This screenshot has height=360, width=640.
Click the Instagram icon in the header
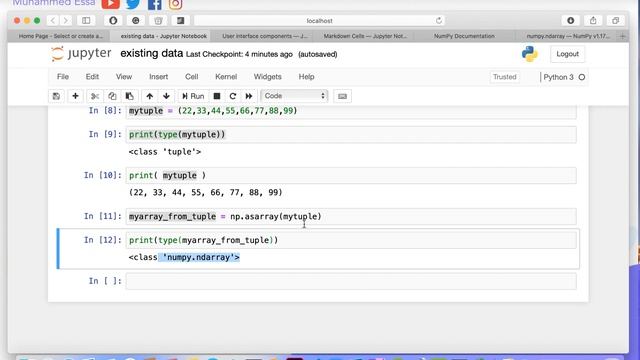176,4
